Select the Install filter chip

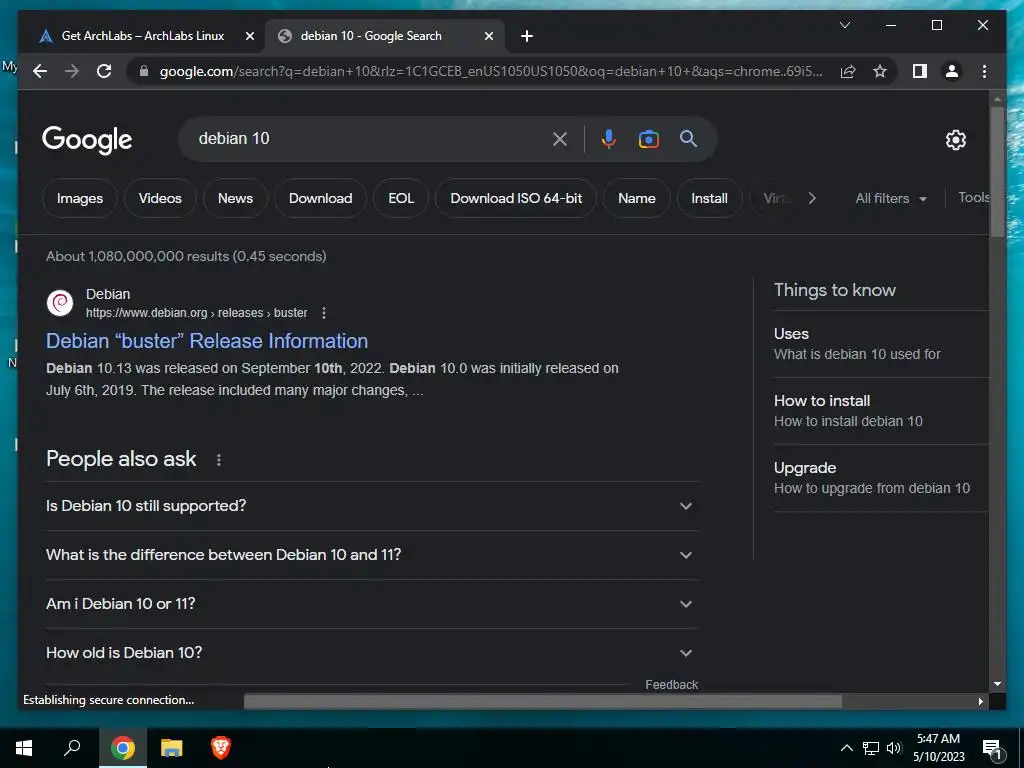coord(709,198)
